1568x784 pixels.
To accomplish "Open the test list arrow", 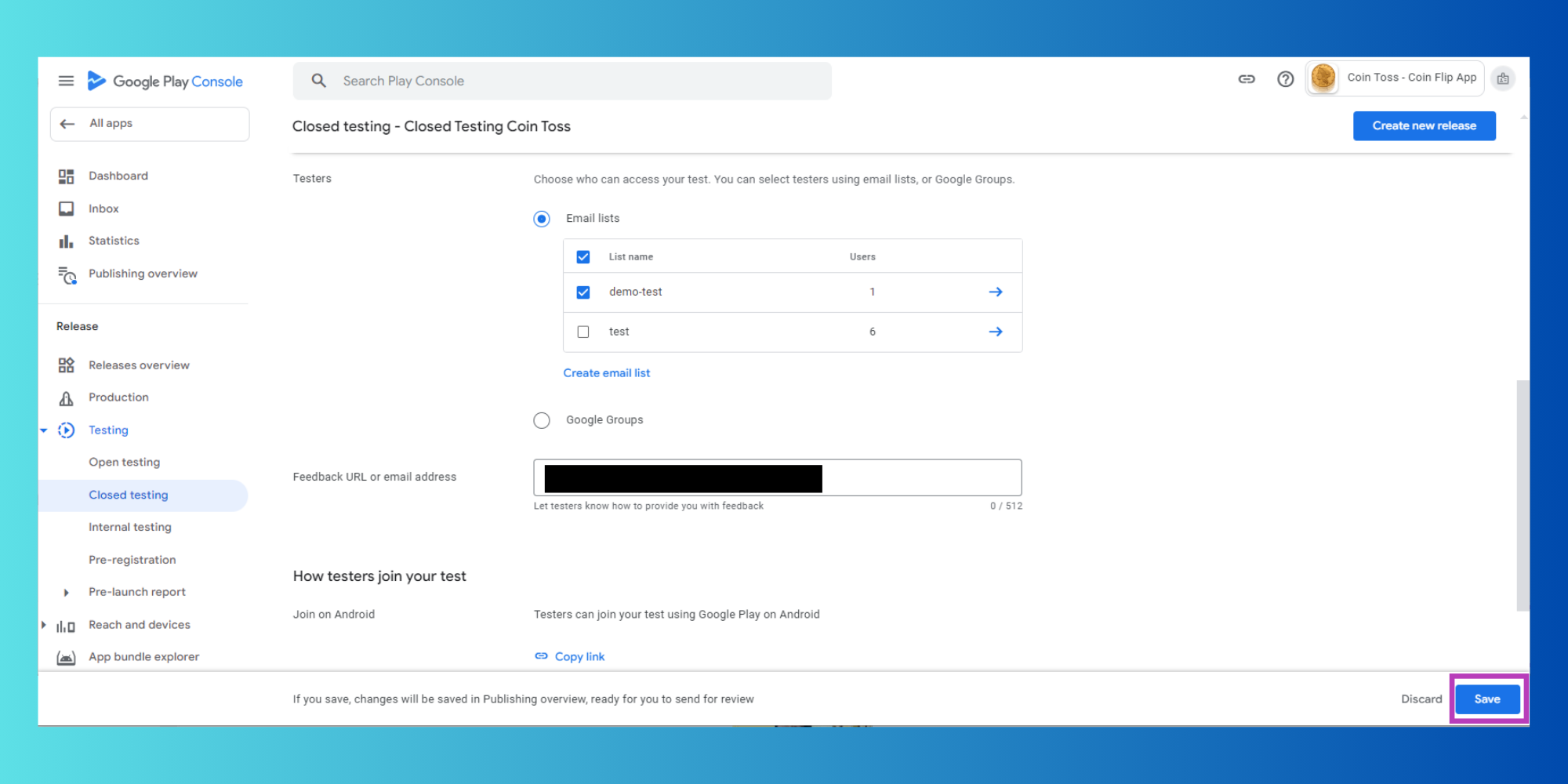I will [996, 332].
